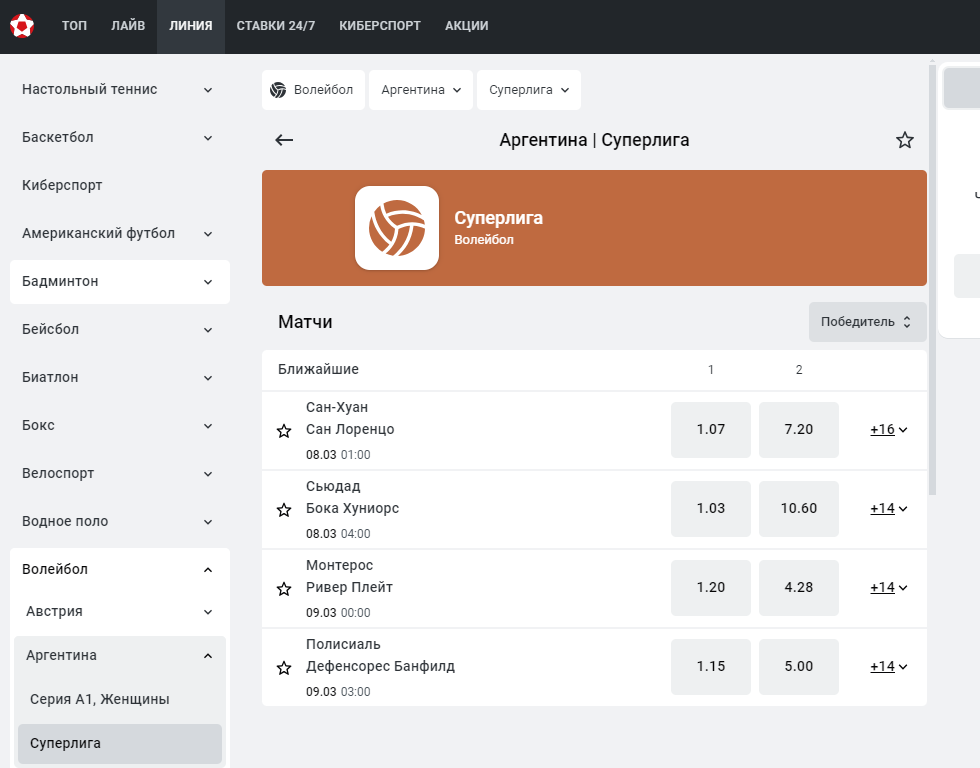
Task: Bet on Монтерос at odds 1.20
Action: point(711,588)
